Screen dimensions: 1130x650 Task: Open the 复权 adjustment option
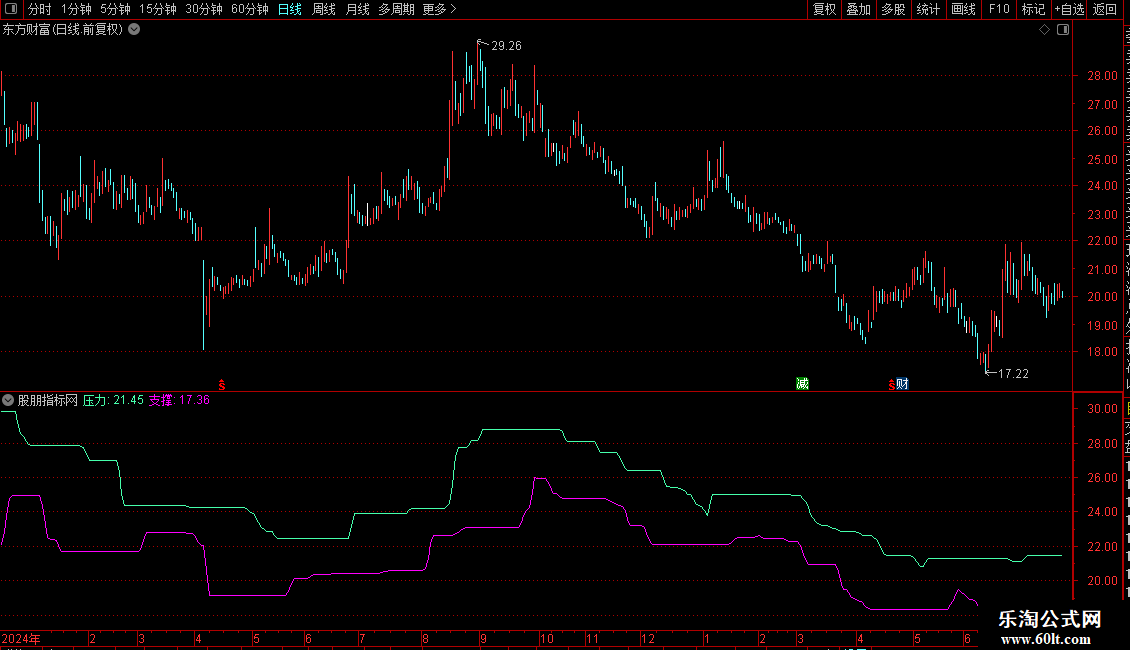824,9
